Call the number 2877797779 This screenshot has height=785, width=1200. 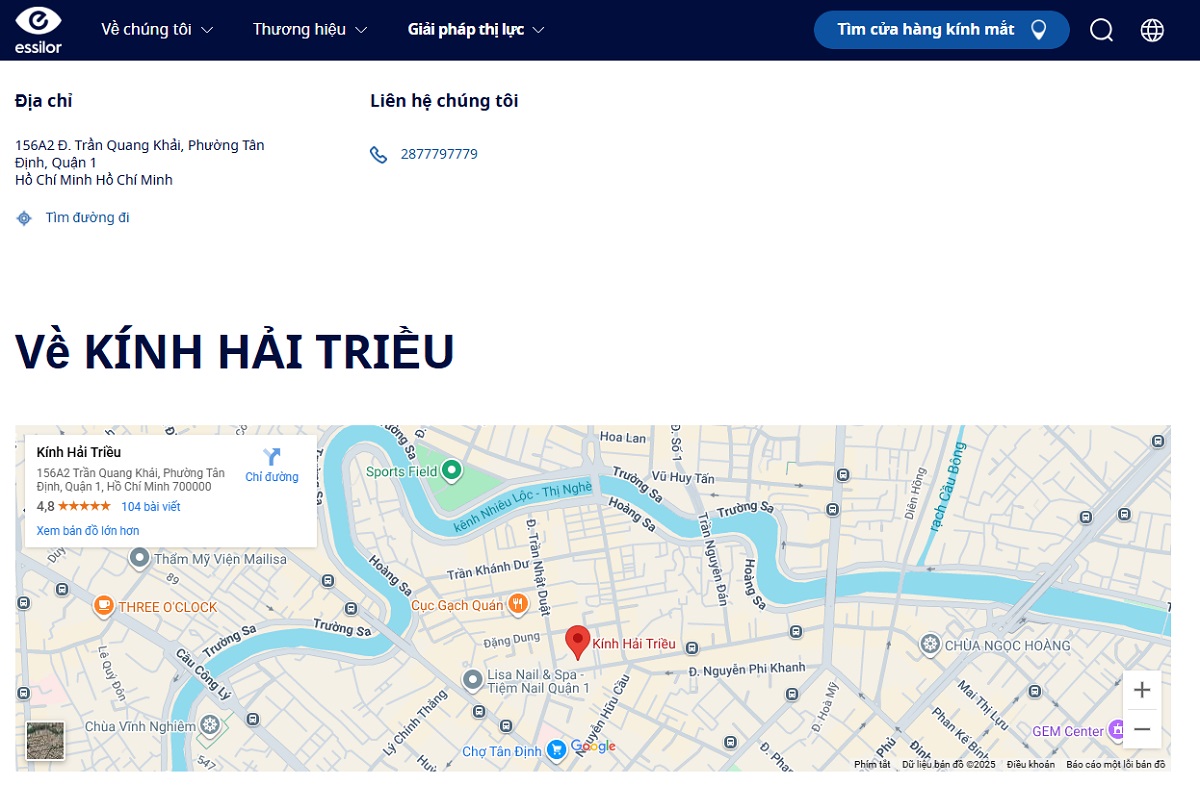439,154
